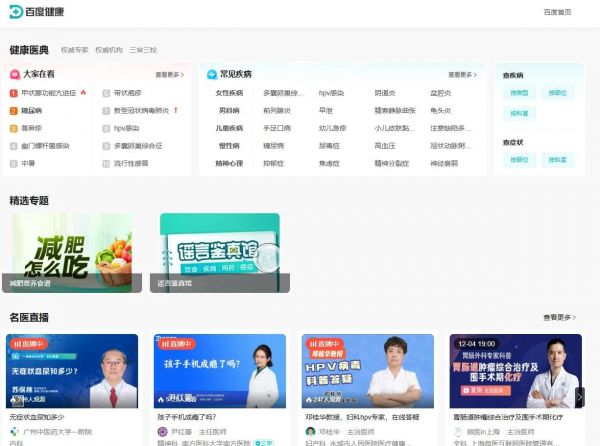Click first button under 查疾病 heading
The width and height of the screenshot is (600, 446).
[x=519, y=93]
